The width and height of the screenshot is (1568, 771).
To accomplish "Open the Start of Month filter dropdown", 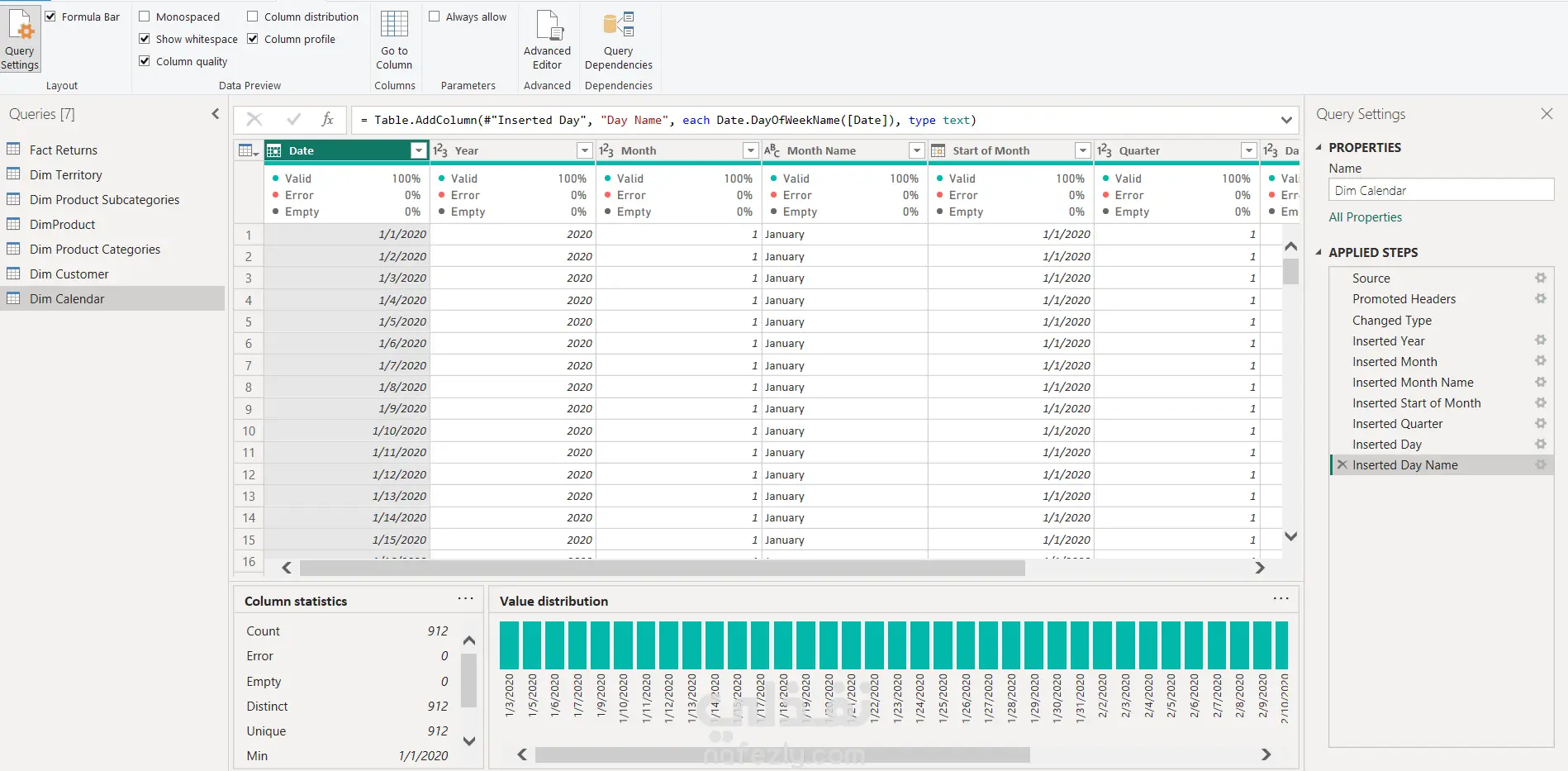I will [1083, 150].
